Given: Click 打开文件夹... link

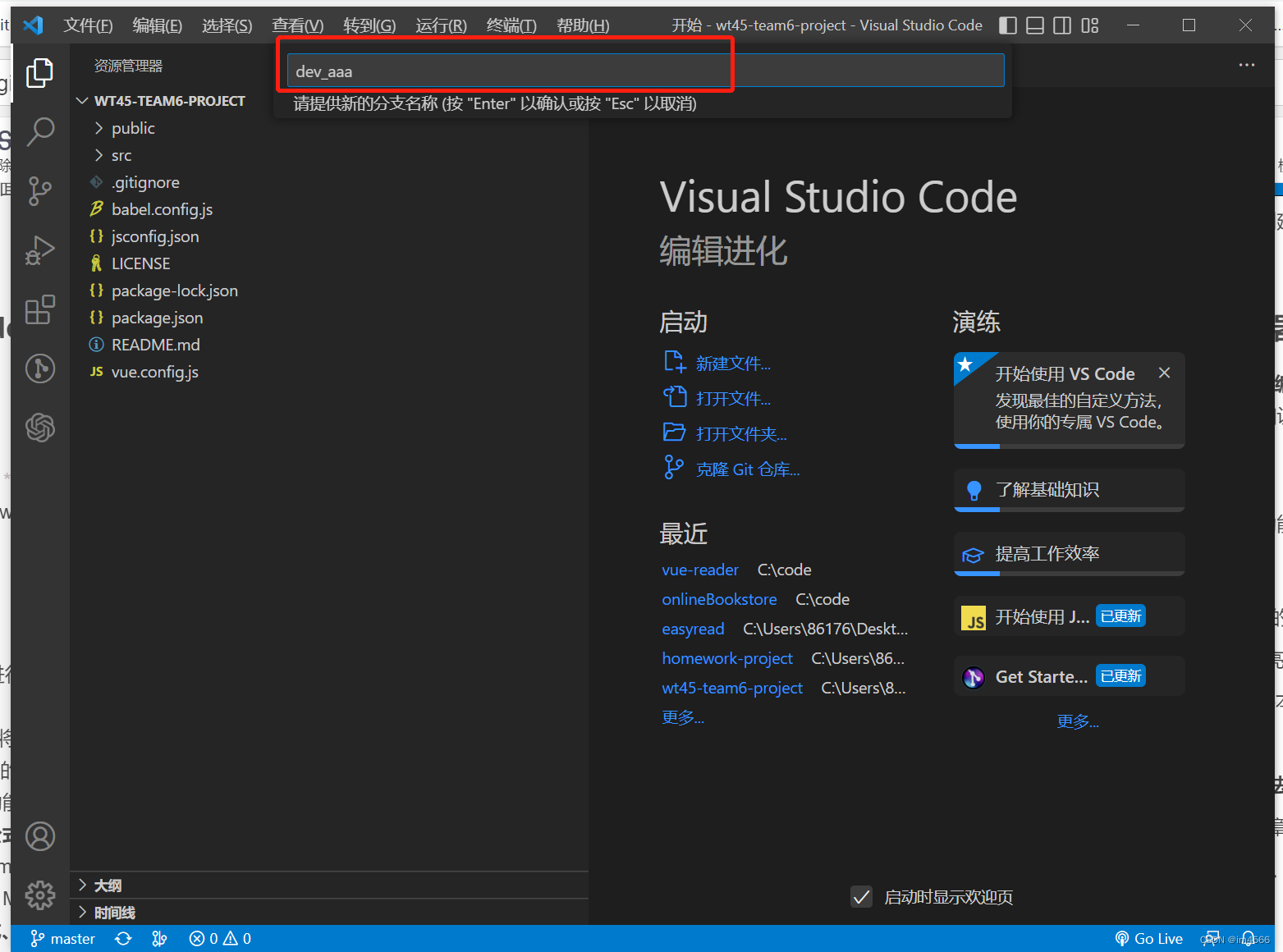Looking at the screenshot, I should tap(741, 434).
